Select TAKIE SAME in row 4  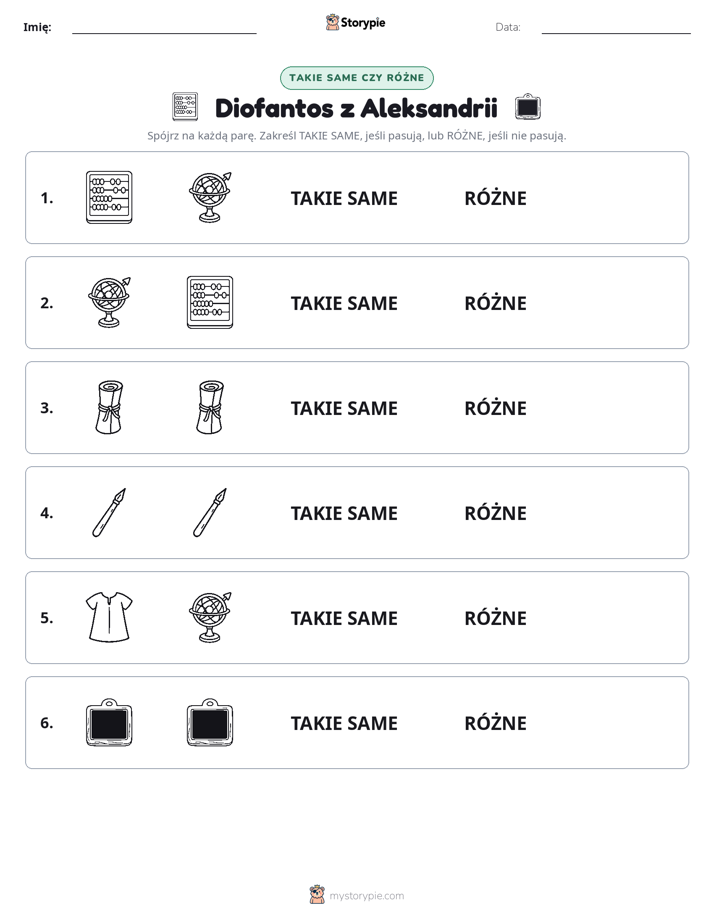pyautogui.click(x=344, y=513)
